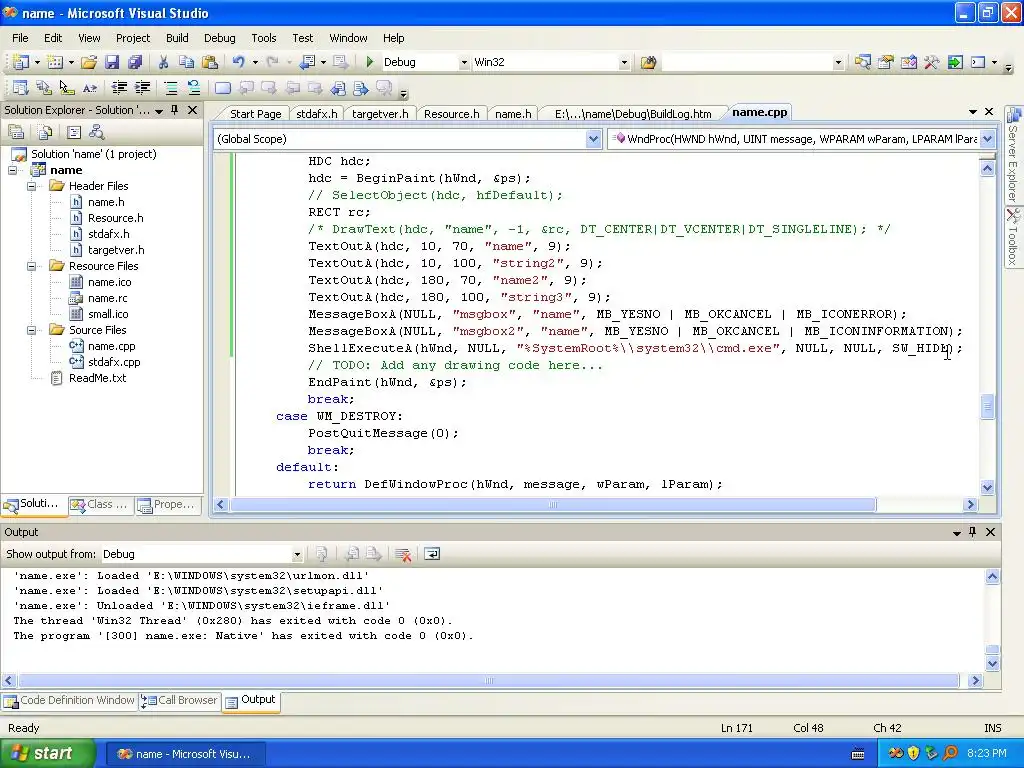Clear all text in the Output pane
The width and height of the screenshot is (1024, 768).
403,554
